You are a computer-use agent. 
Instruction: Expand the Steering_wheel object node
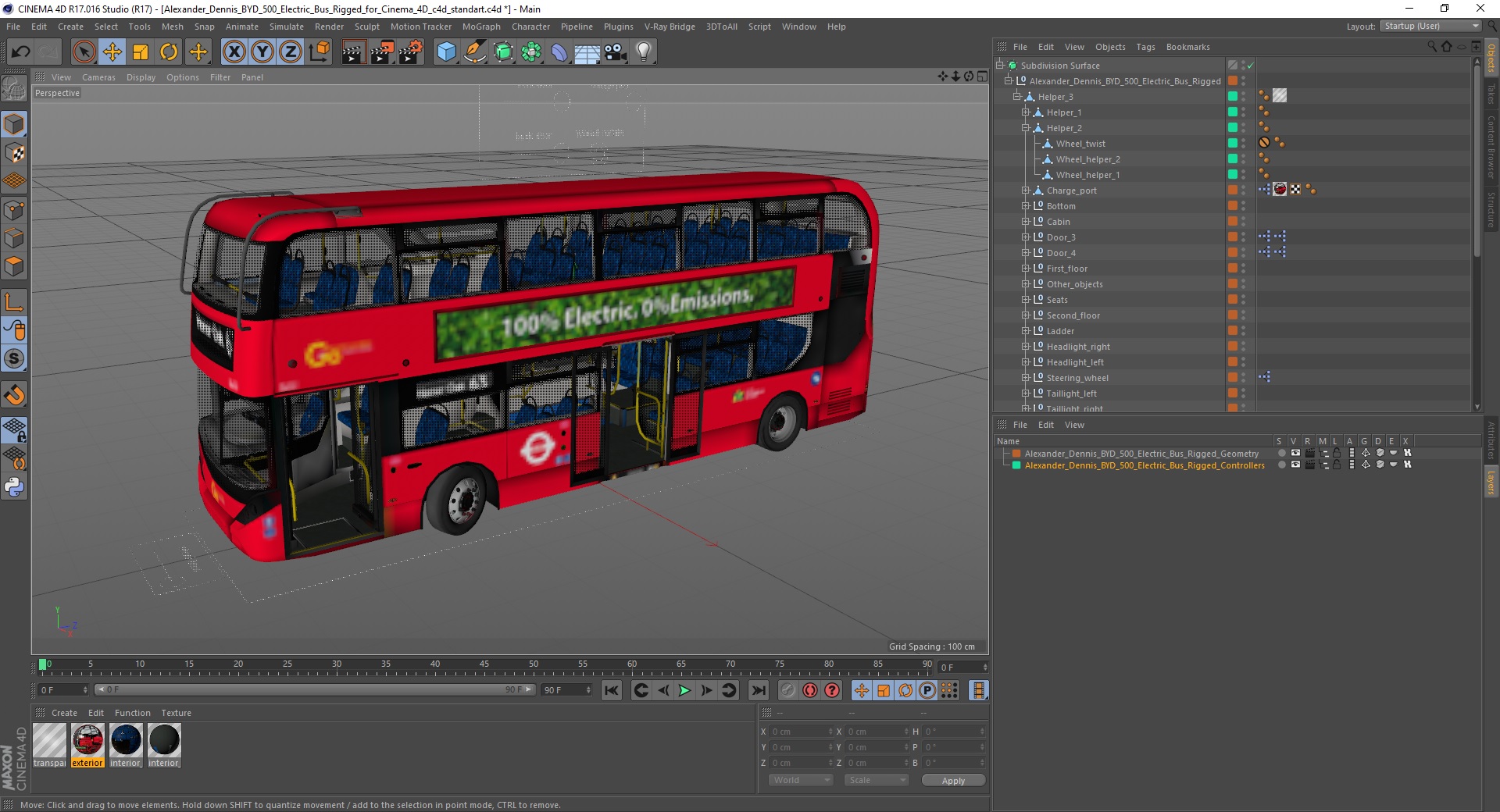(x=1026, y=378)
